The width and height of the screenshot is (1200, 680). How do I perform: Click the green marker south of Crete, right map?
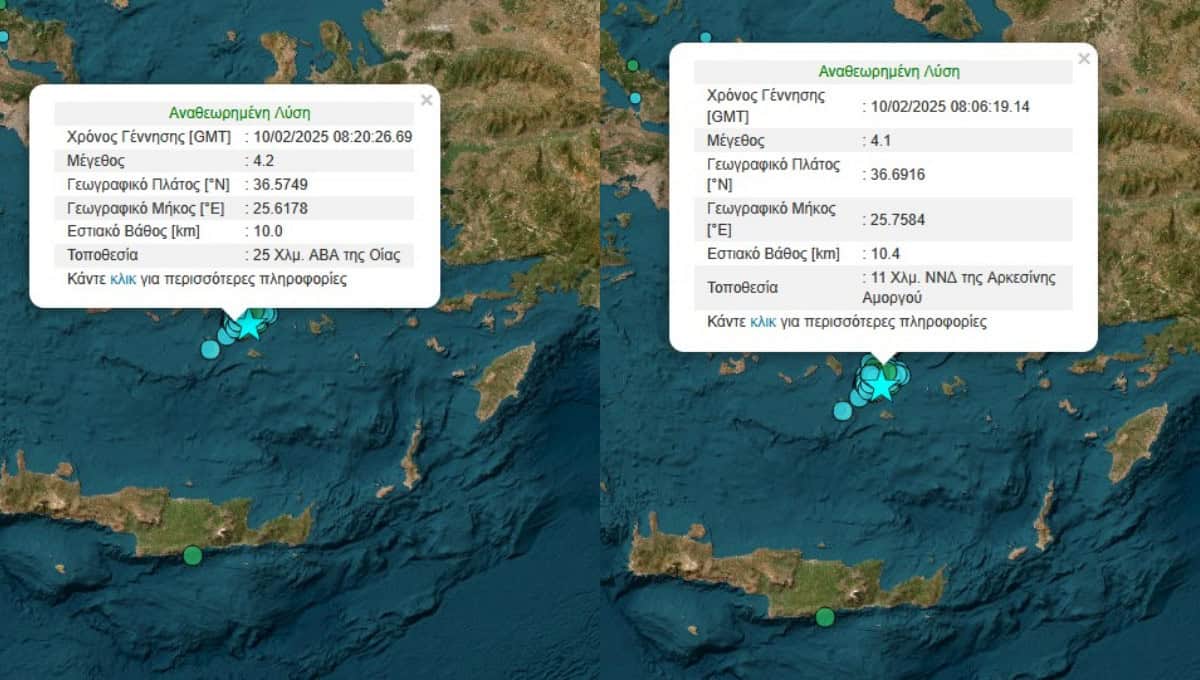(825, 617)
